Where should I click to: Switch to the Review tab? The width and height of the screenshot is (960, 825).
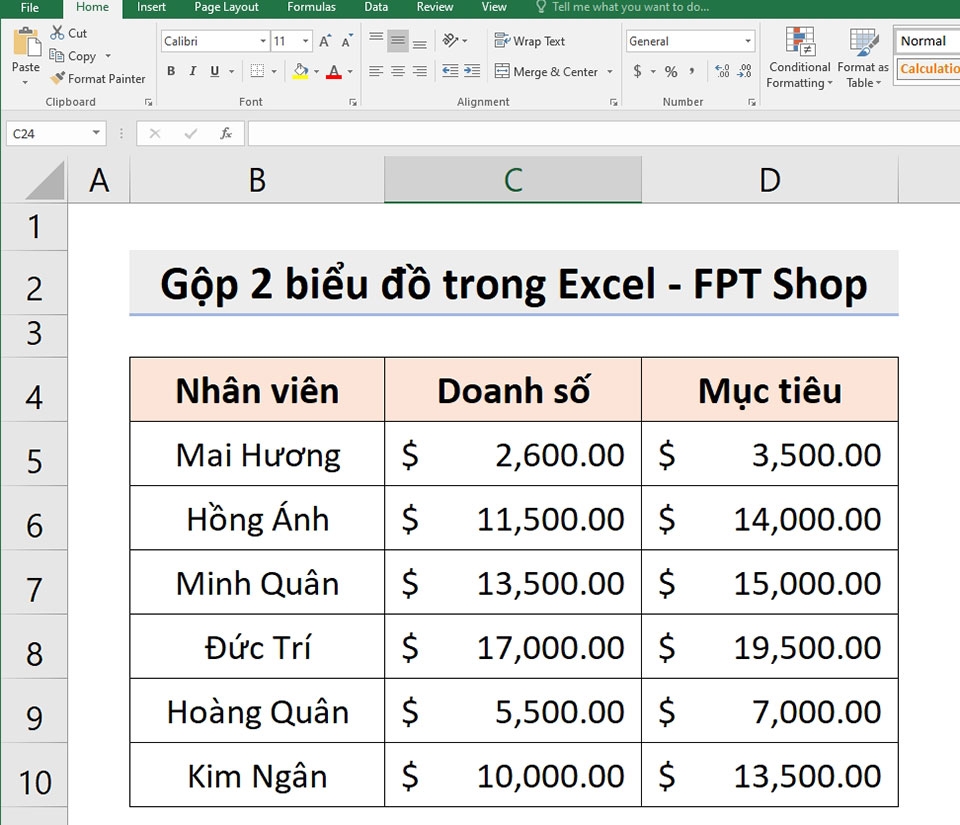coord(435,7)
